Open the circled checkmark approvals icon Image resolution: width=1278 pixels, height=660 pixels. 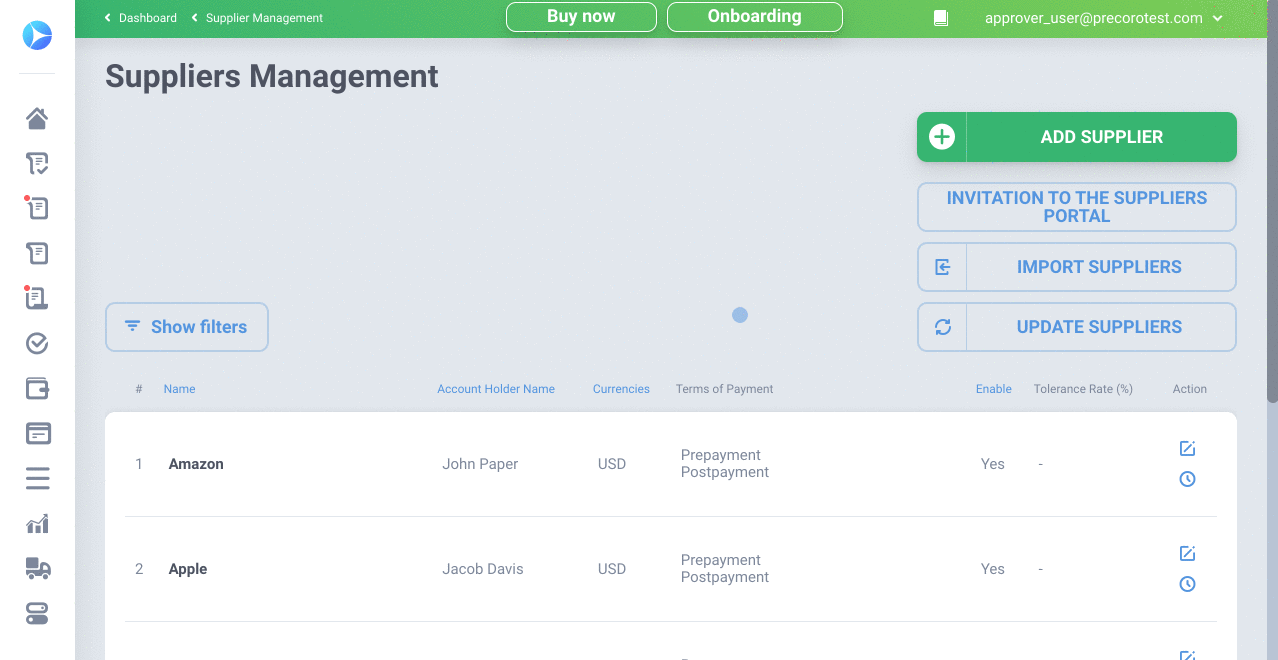(37, 344)
